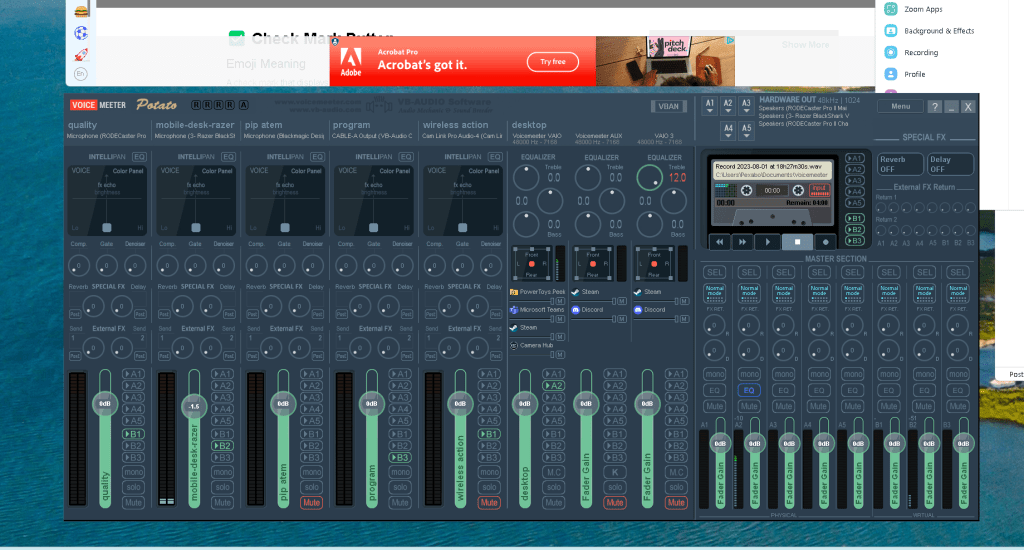This screenshot has height=550, width=1024.
Task: Click the Discord icon in VAIO 3 strip
Action: pos(638,310)
